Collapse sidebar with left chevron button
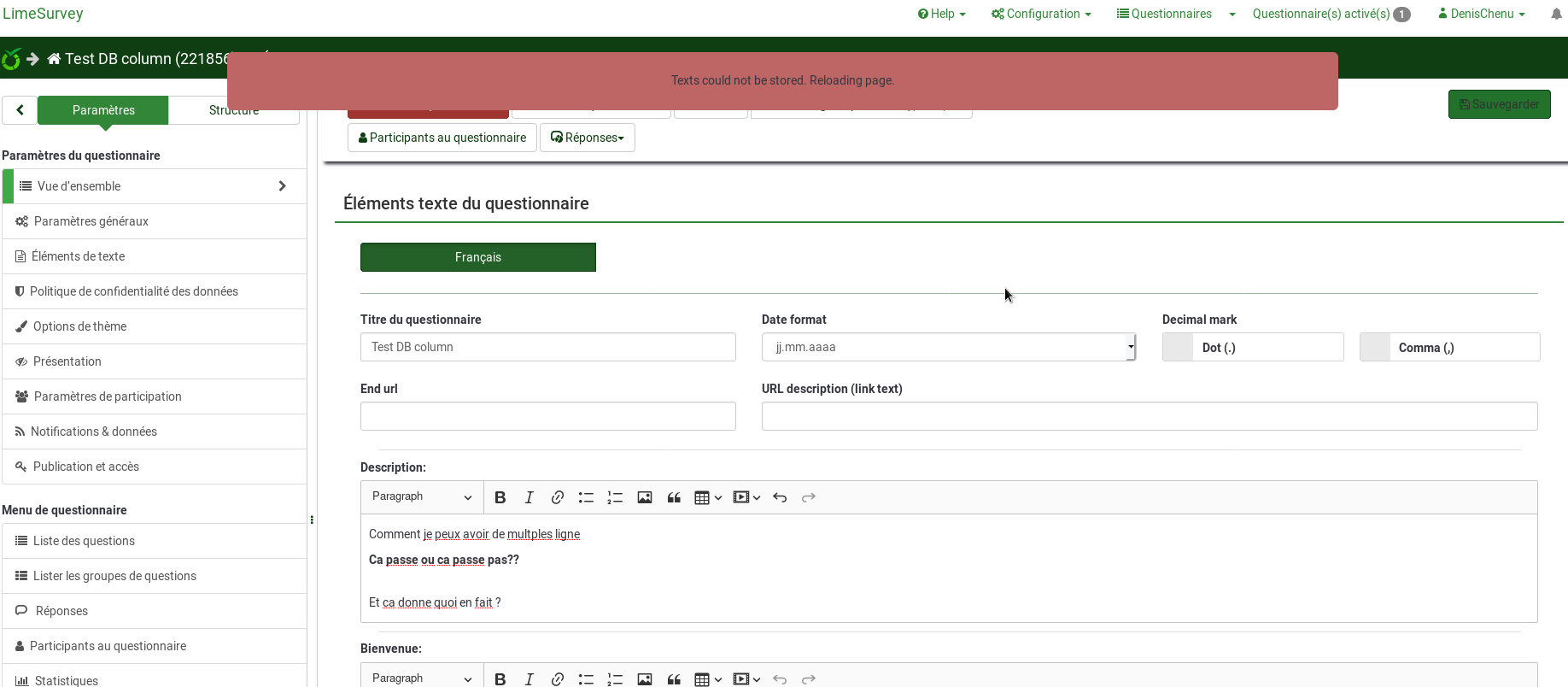The width and height of the screenshot is (1568, 687). (20, 110)
